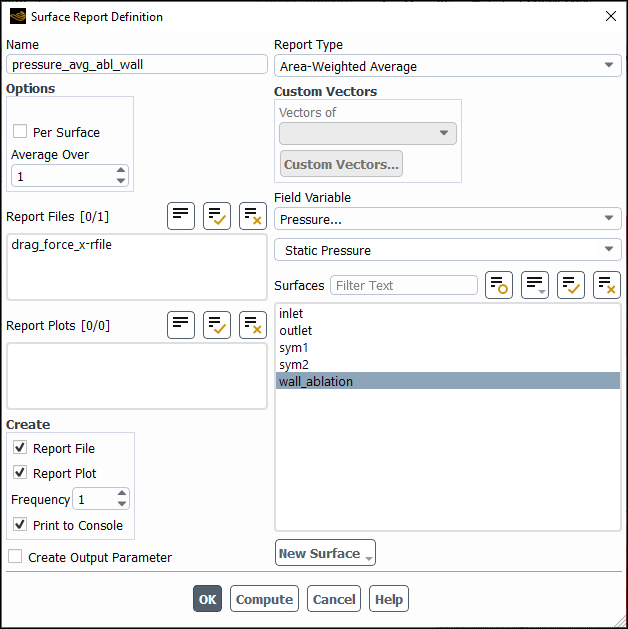Screen dimensions: 628x629
Task: Enable the Per Surface checkbox
Action: [20, 132]
